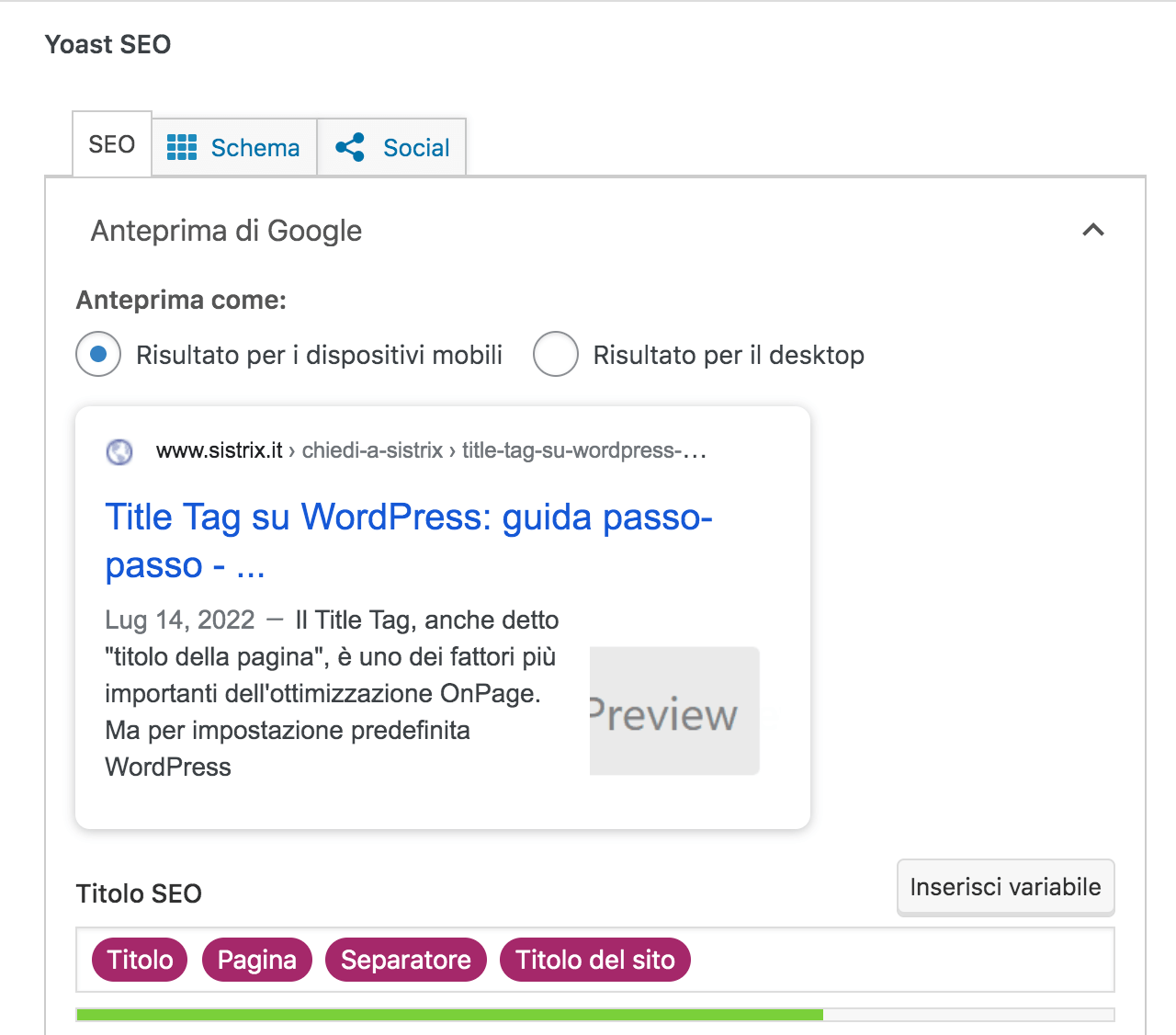This screenshot has width=1176, height=1035.
Task: Open the Social tab
Action: [x=392, y=147]
